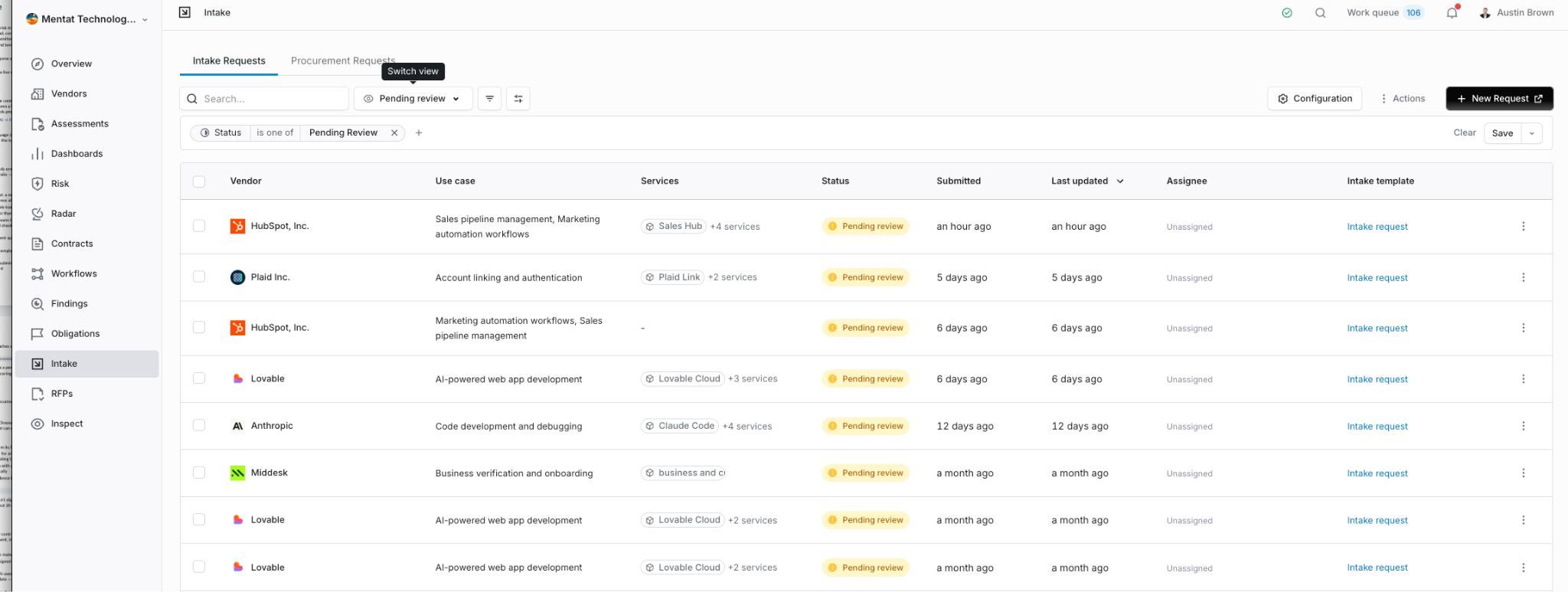
Task: Check the 6 days ago HubSpot row checkbox
Action: (199, 327)
